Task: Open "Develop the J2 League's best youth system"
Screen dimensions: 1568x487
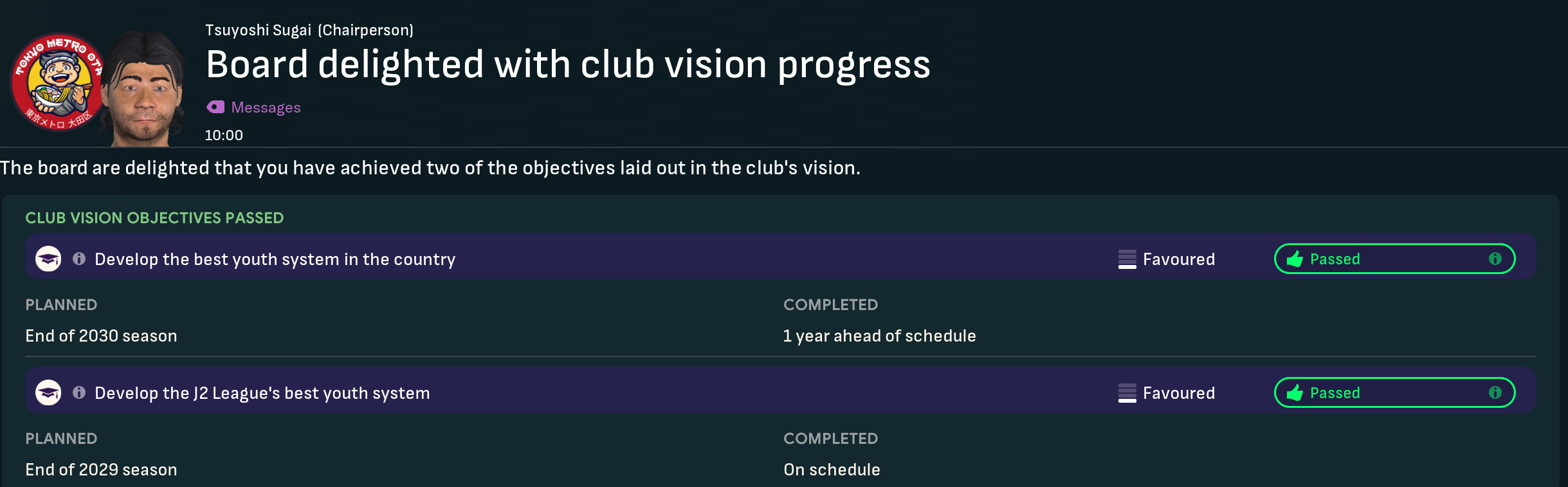Action: pos(262,393)
